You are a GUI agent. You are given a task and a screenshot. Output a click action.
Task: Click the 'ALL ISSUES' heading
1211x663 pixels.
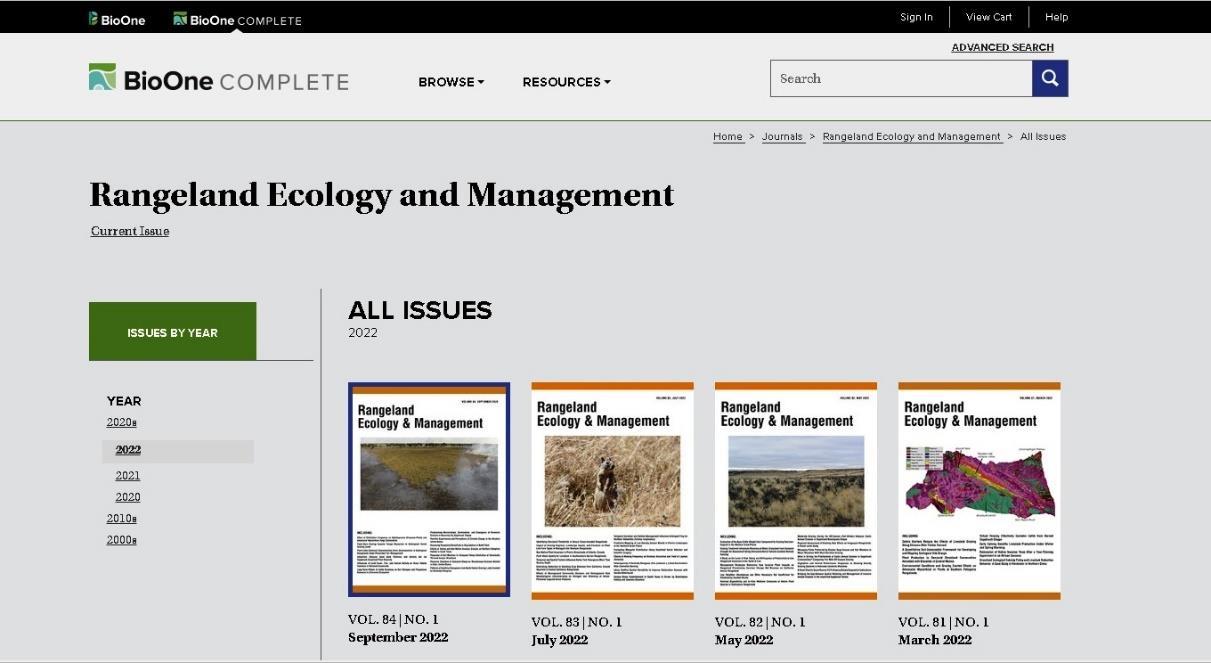[x=420, y=310]
